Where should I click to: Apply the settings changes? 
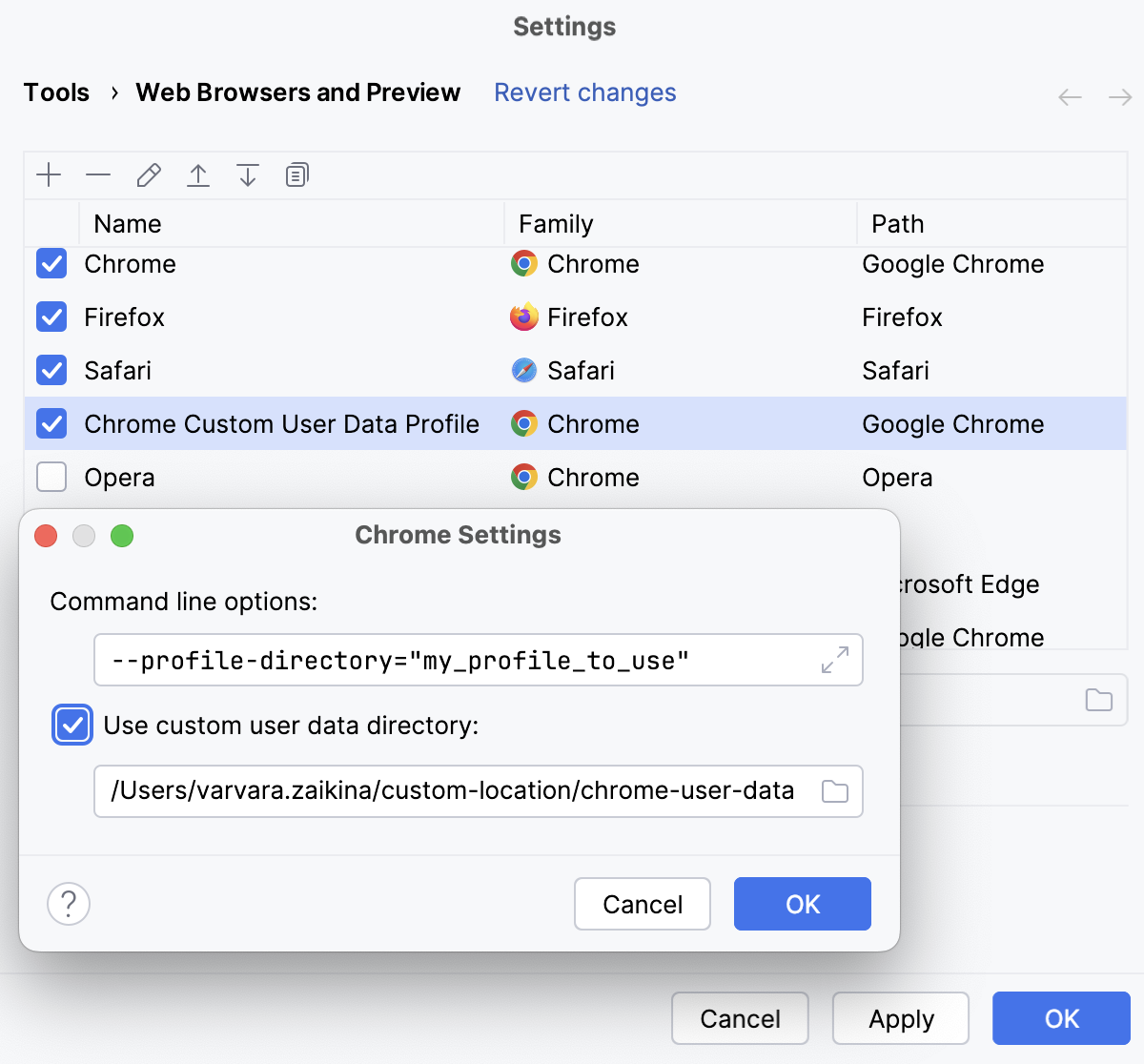900,1018
